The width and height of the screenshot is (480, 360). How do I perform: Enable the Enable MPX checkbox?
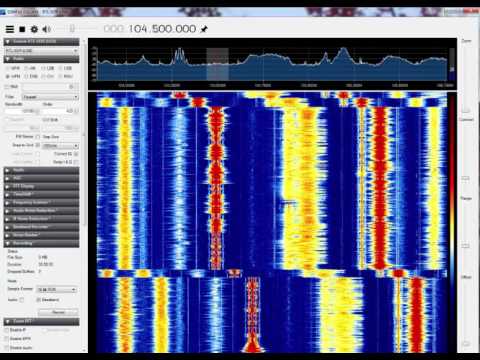coord(7,339)
